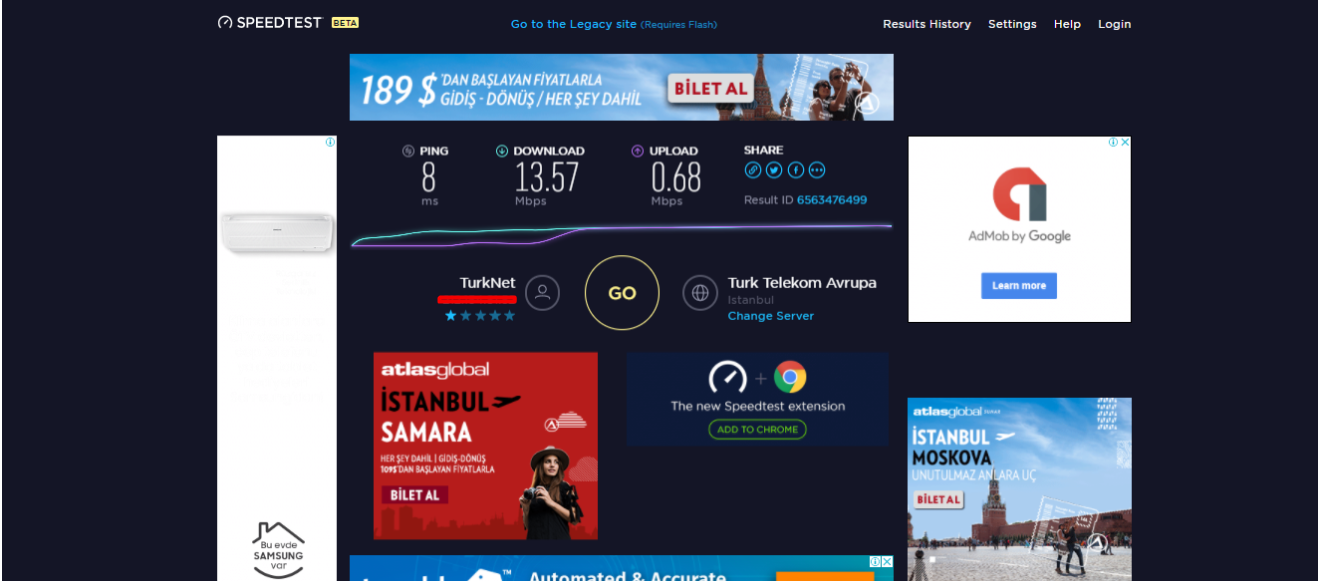Click the Samsung house logo in the left ad
The height and width of the screenshot is (581, 1318).
click(x=278, y=549)
